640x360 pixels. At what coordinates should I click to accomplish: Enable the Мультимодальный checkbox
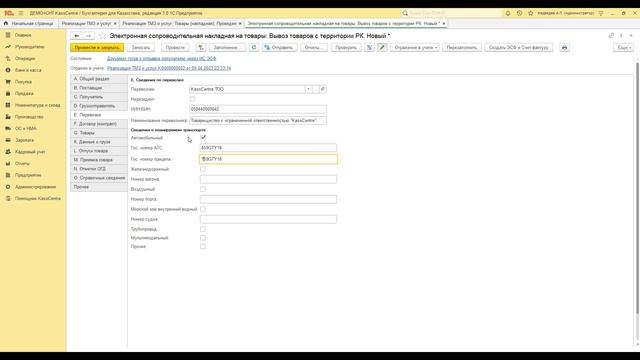[x=203, y=238]
